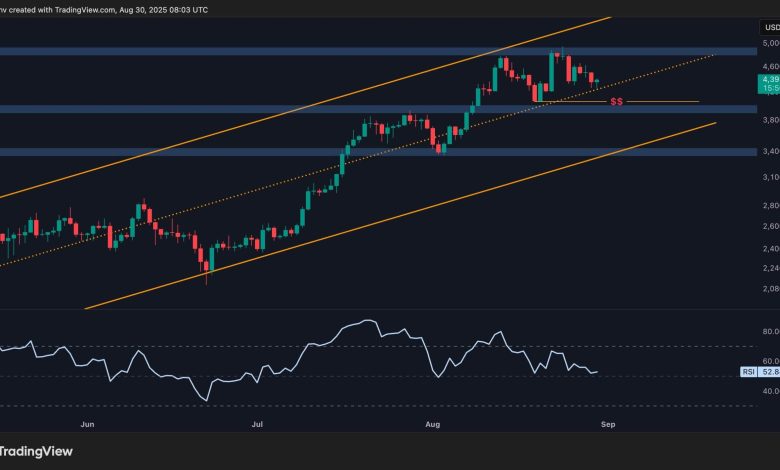Click the 2,08 price axis label
The width and height of the screenshot is (780, 470).
[x=771, y=288]
